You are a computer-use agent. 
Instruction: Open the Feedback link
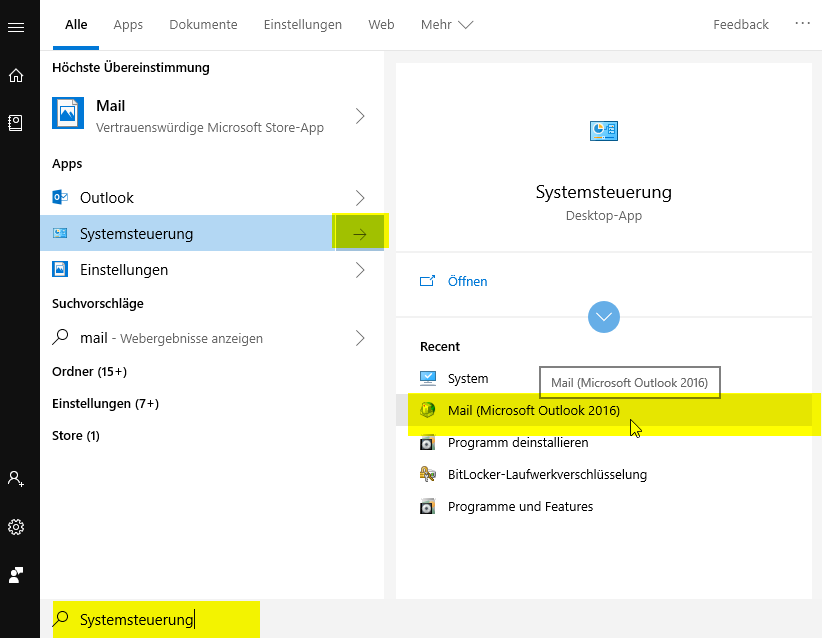point(741,24)
